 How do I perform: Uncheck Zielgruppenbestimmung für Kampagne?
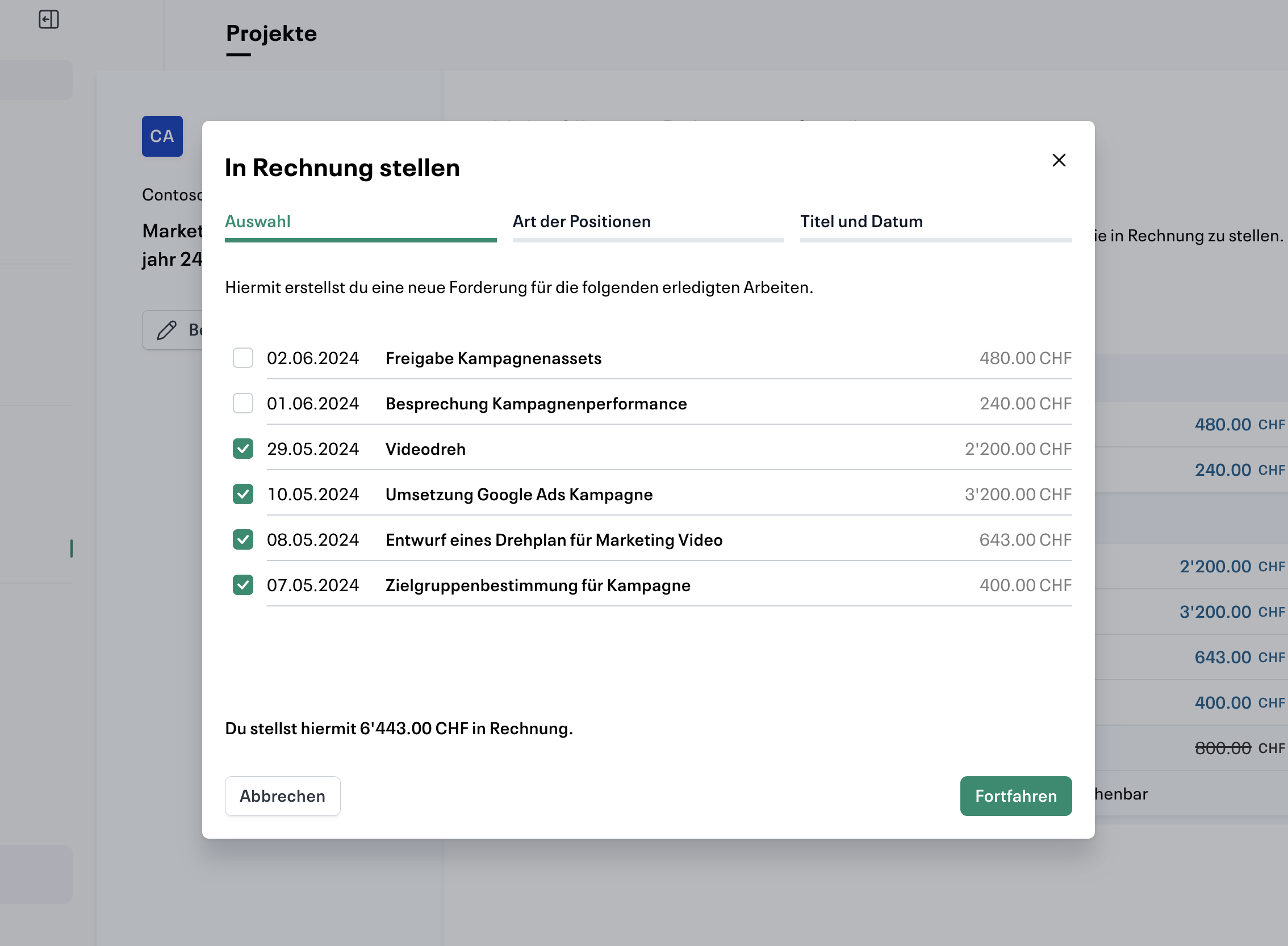(243, 585)
